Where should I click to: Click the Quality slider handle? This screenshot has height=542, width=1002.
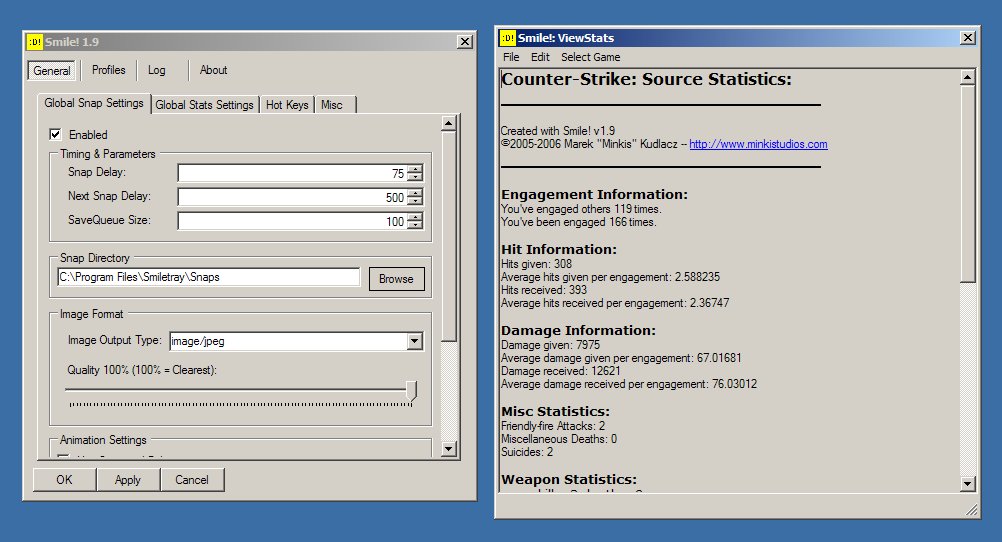pyautogui.click(x=412, y=391)
